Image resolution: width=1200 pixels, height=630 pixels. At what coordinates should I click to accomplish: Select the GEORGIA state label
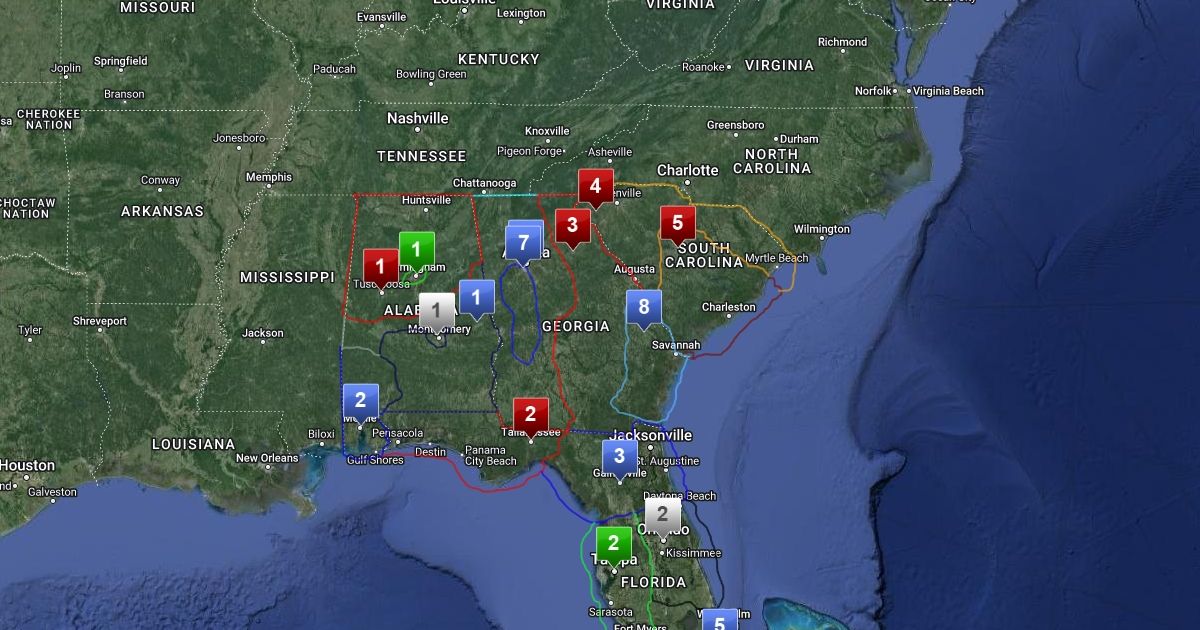[x=576, y=326]
